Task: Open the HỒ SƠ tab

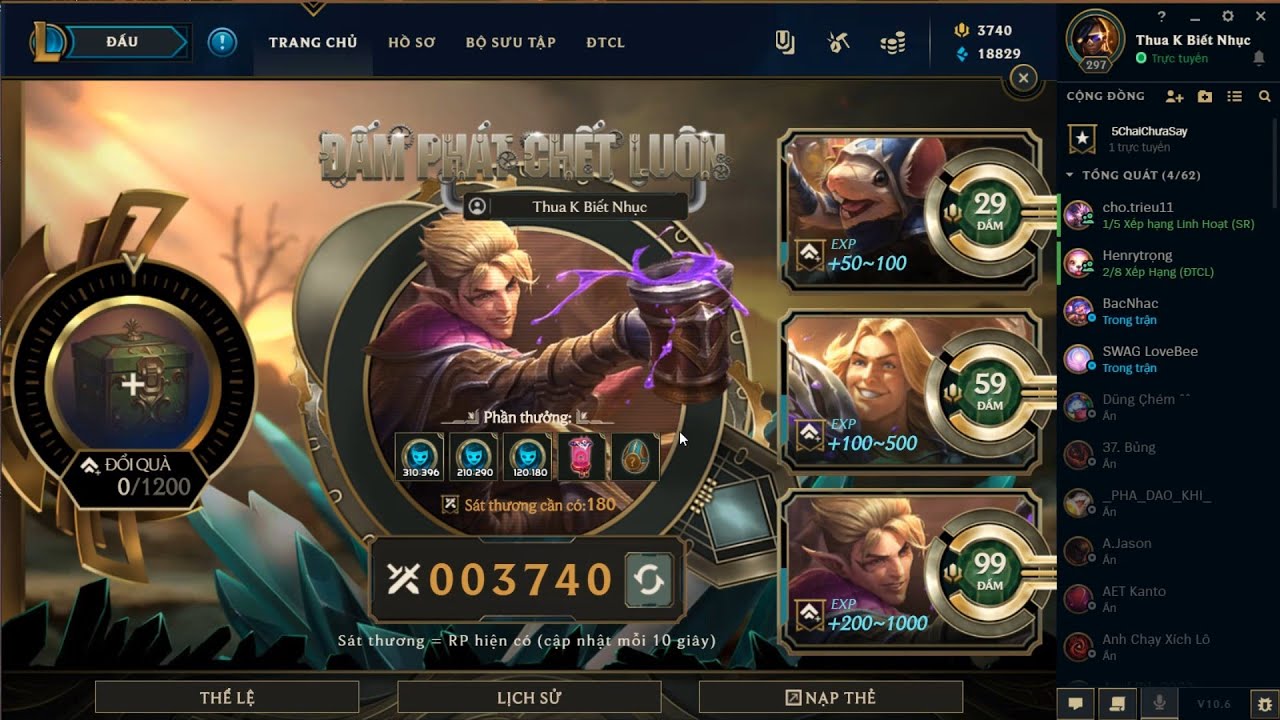Action: pyautogui.click(x=411, y=42)
